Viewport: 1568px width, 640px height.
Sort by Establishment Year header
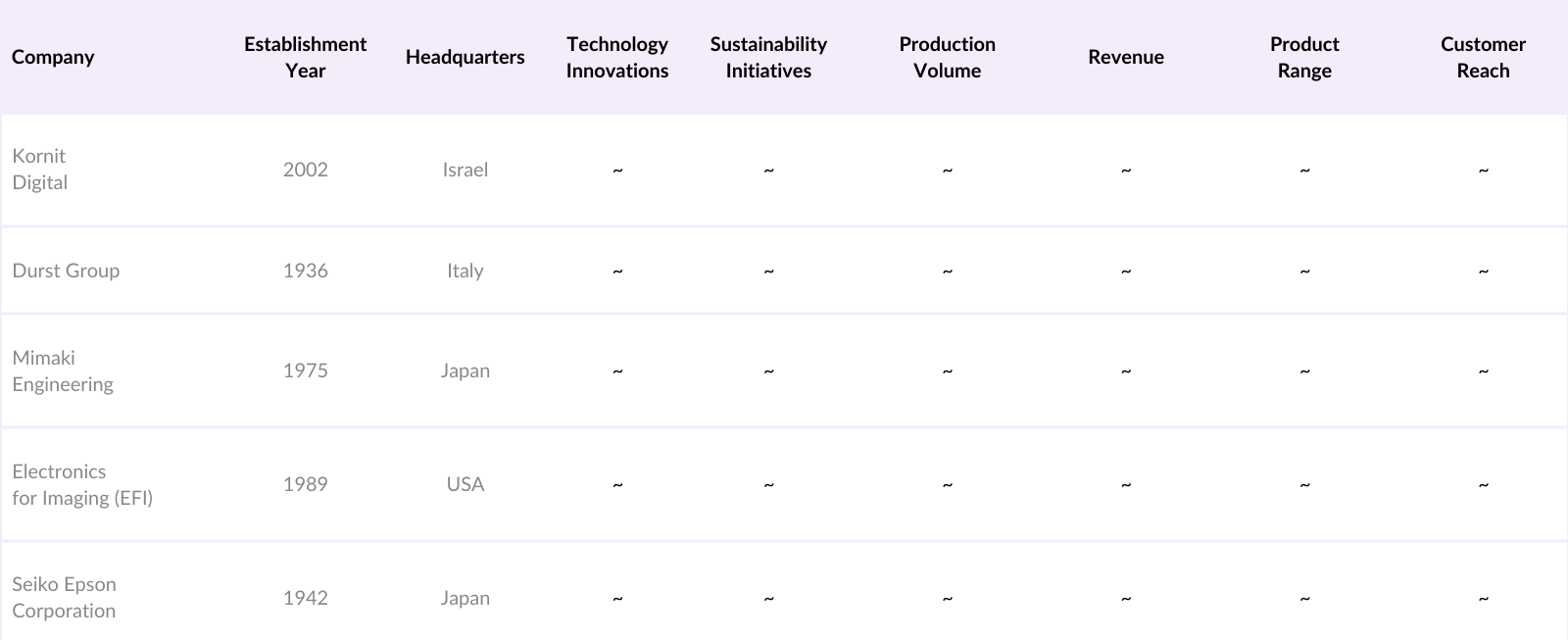(x=305, y=57)
